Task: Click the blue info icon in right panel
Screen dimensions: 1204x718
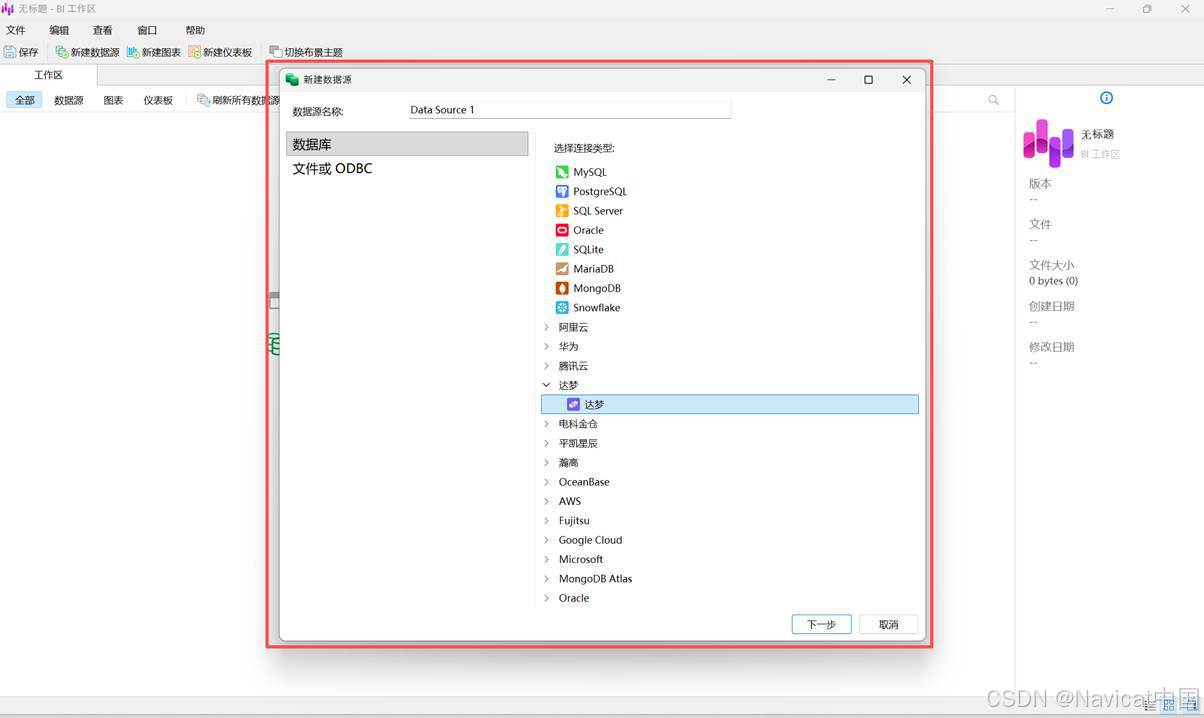Action: click(x=1106, y=98)
